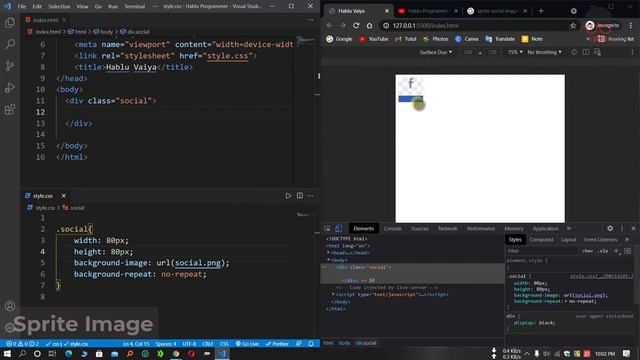
Task: Click the Incognito profile indicator
Action: (x=603, y=26)
